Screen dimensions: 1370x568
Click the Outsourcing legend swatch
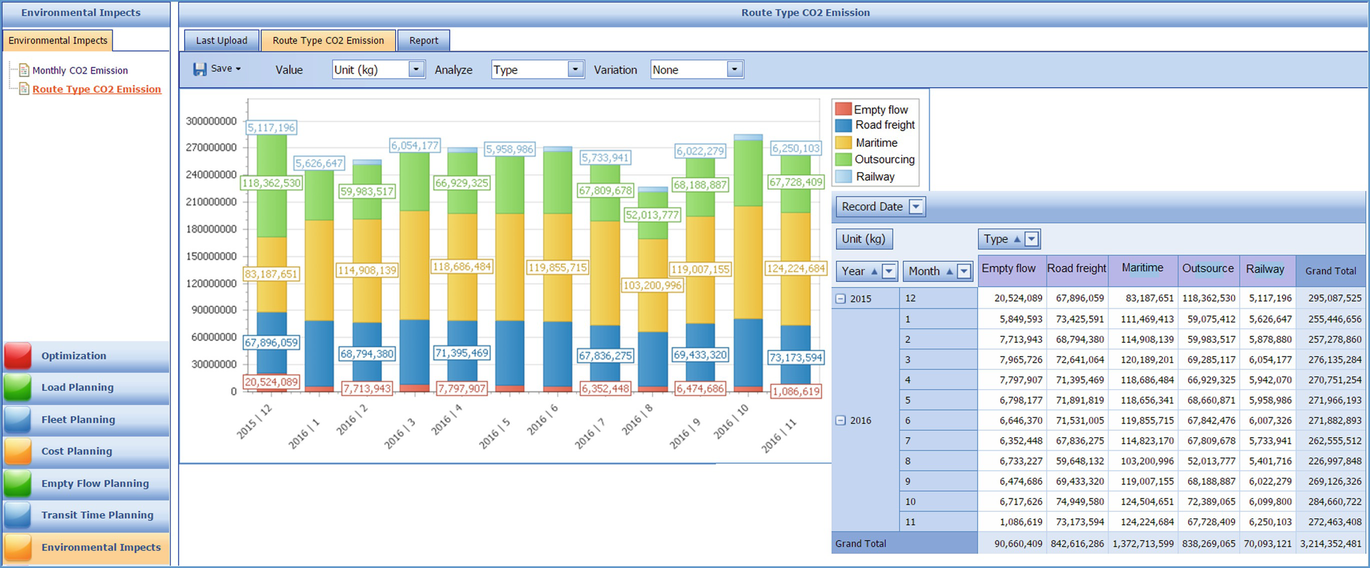pos(843,160)
